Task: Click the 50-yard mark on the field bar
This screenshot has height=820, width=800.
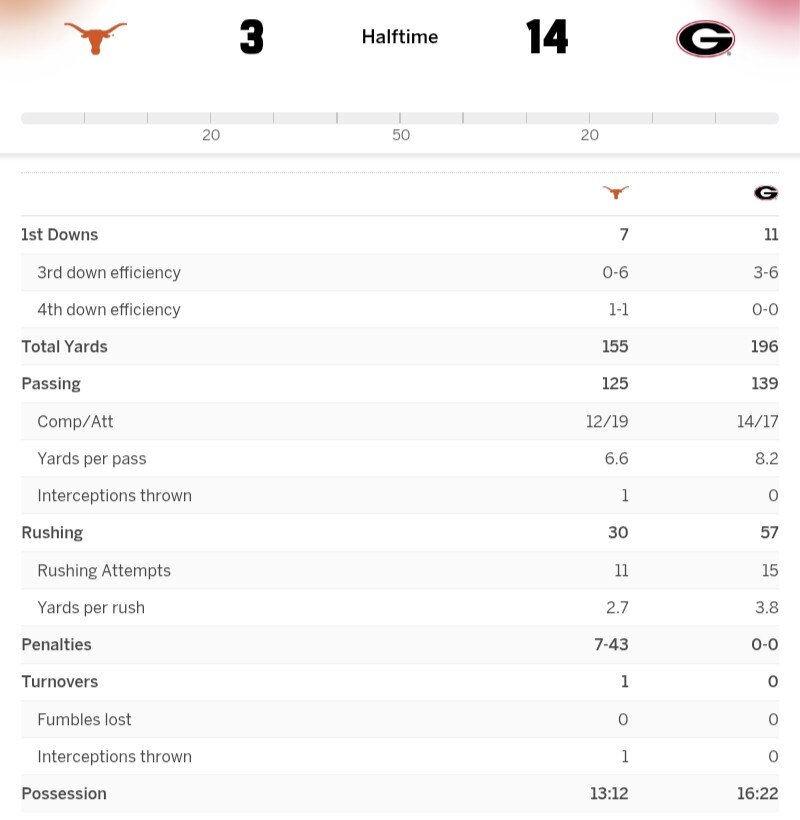Action: pyautogui.click(x=401, y=135)
